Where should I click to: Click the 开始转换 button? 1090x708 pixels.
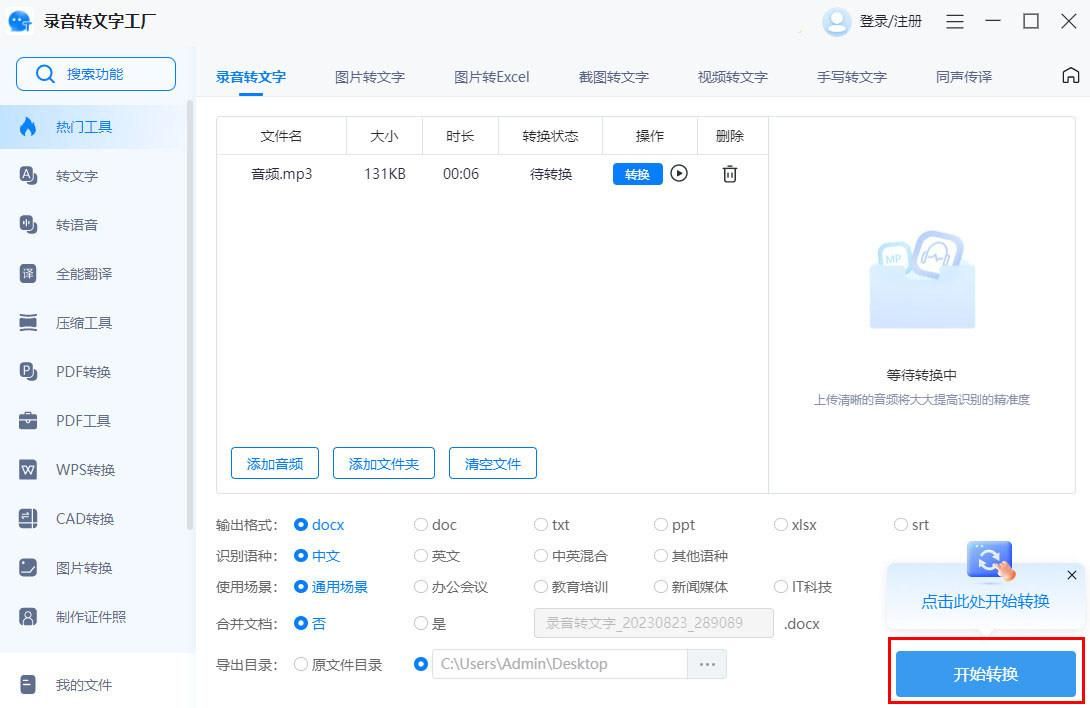click(x=985, y=673)
